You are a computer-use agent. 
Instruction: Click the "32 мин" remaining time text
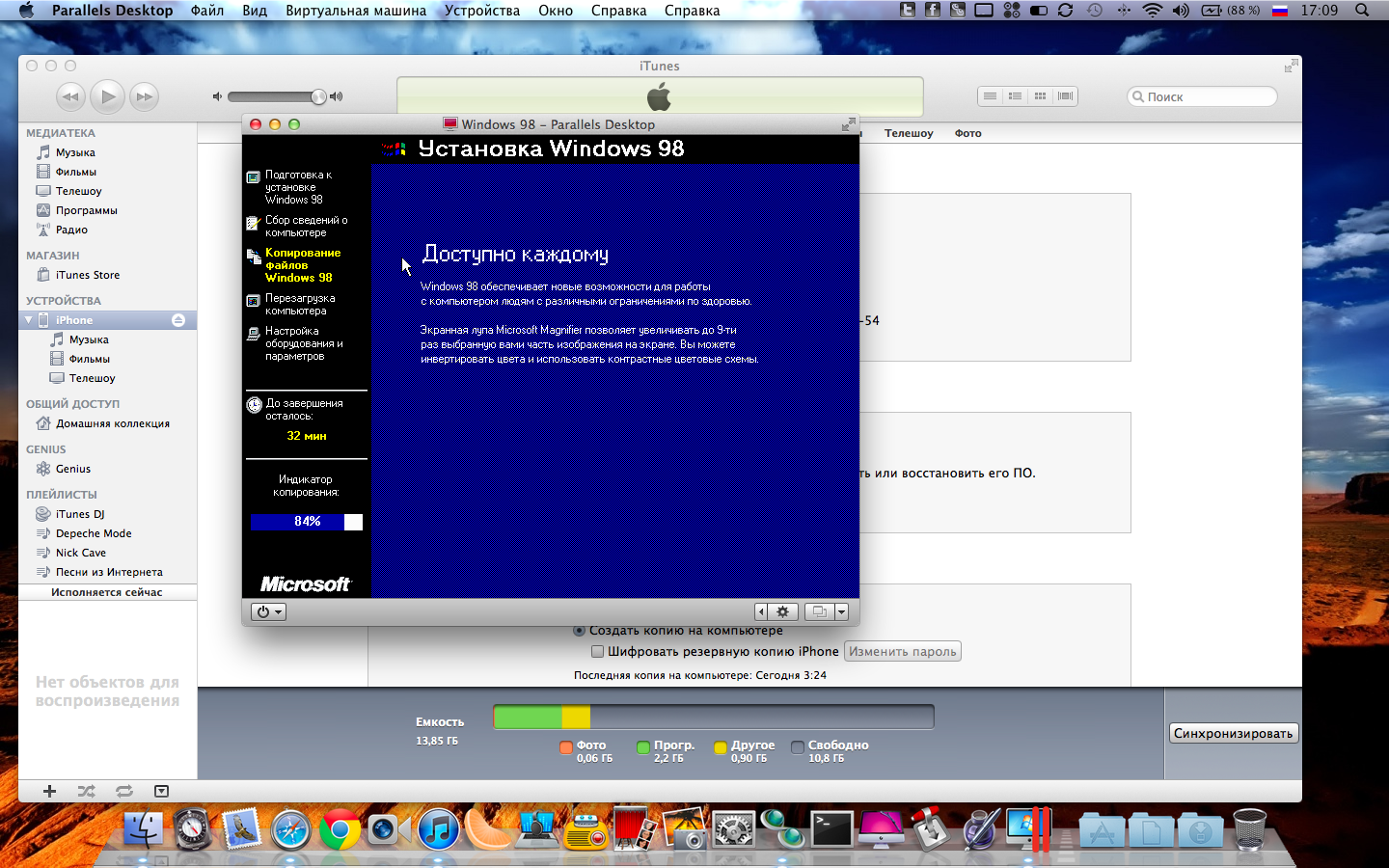pos(307,436)
